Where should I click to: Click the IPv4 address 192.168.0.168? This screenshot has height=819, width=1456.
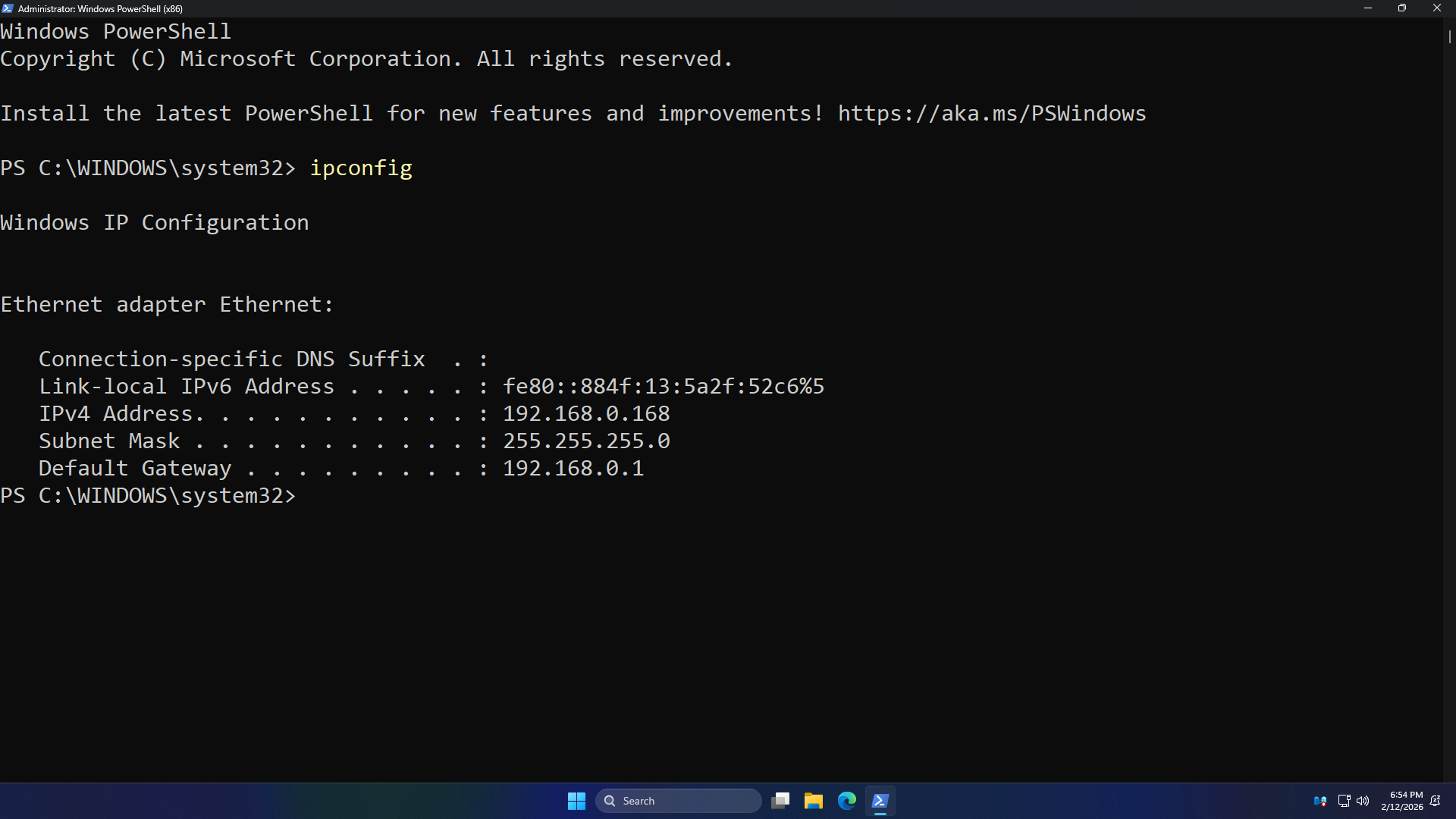coord(586,414)
